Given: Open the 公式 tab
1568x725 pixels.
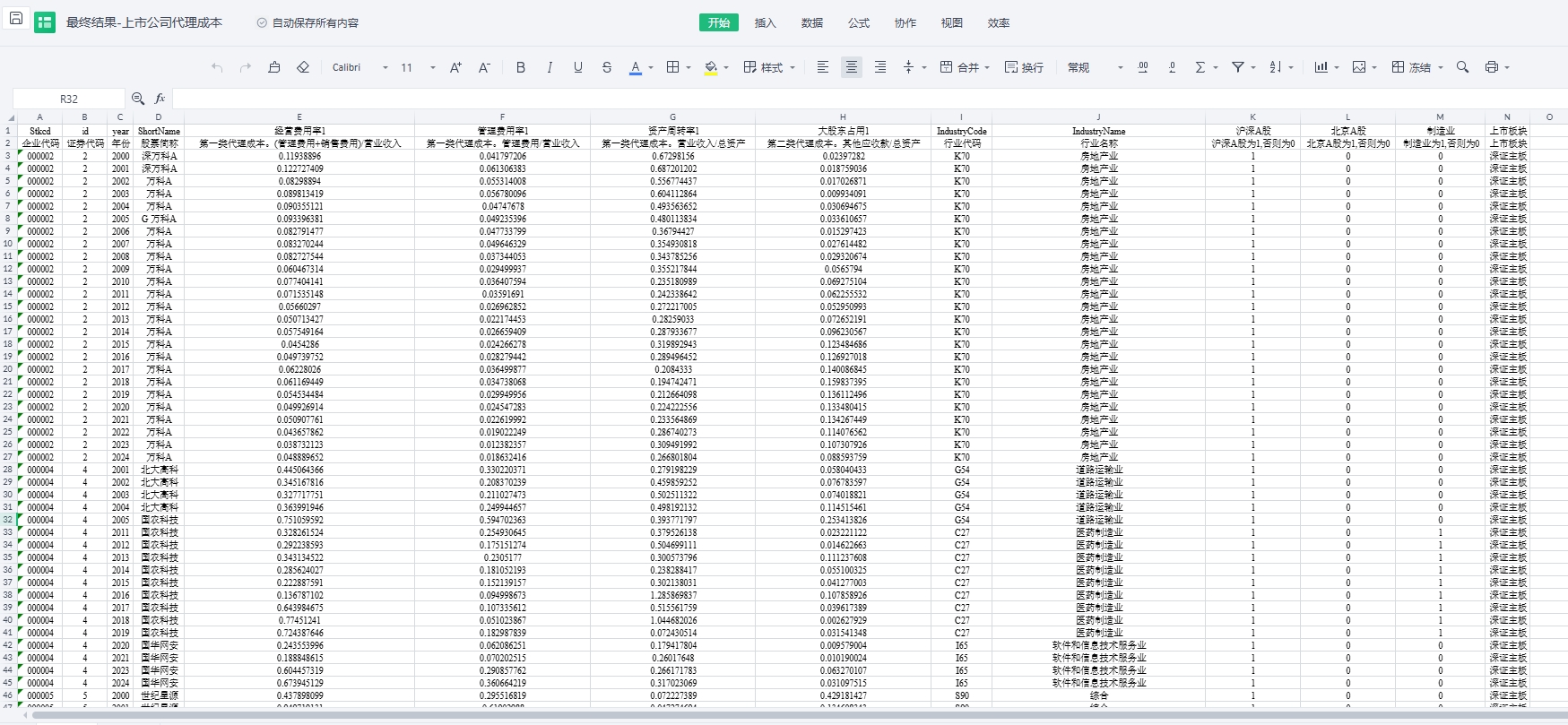Looking at the screenshot, I should pos(859,22).
